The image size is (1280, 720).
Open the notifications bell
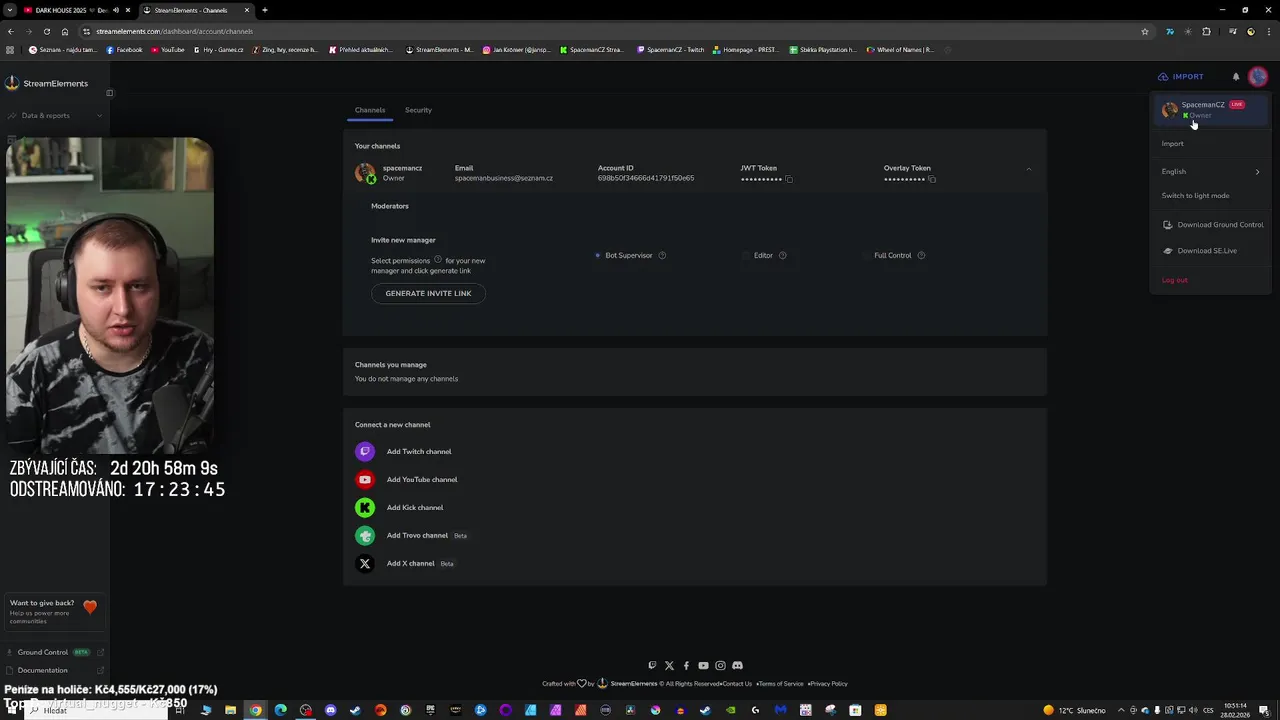point(1236,76)
